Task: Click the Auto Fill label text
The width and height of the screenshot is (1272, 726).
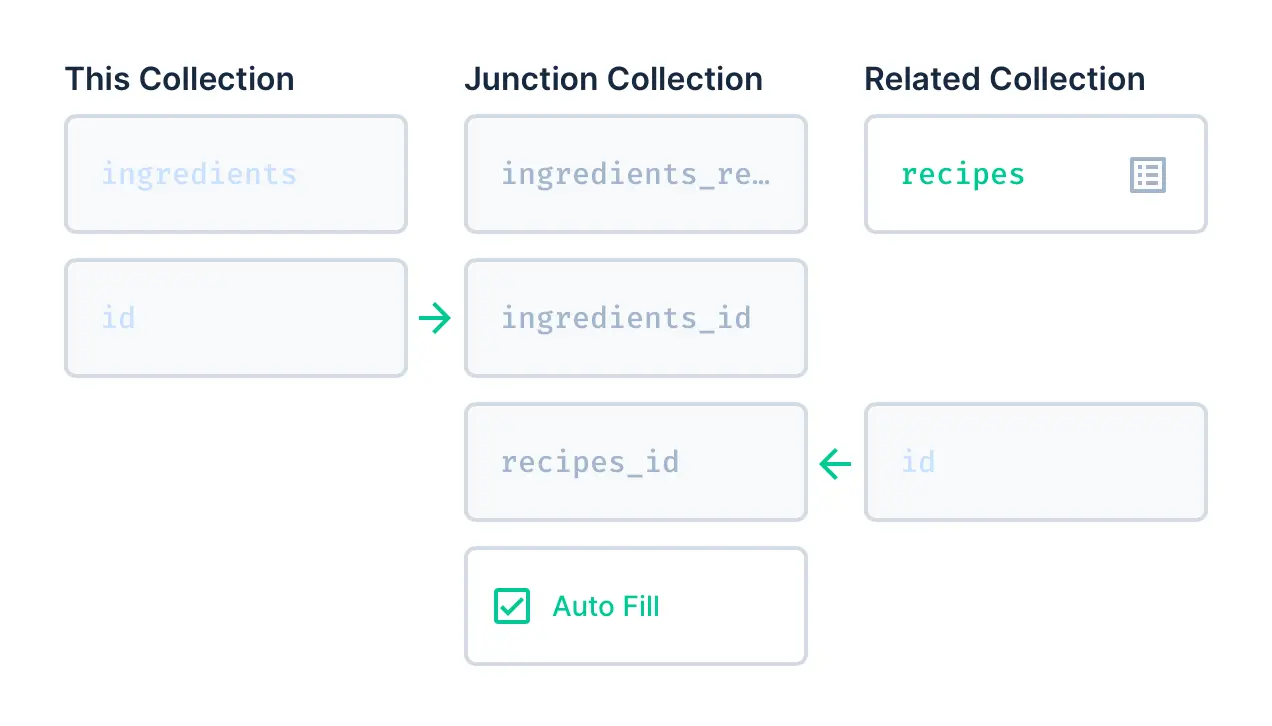Action: coord(606,607)
